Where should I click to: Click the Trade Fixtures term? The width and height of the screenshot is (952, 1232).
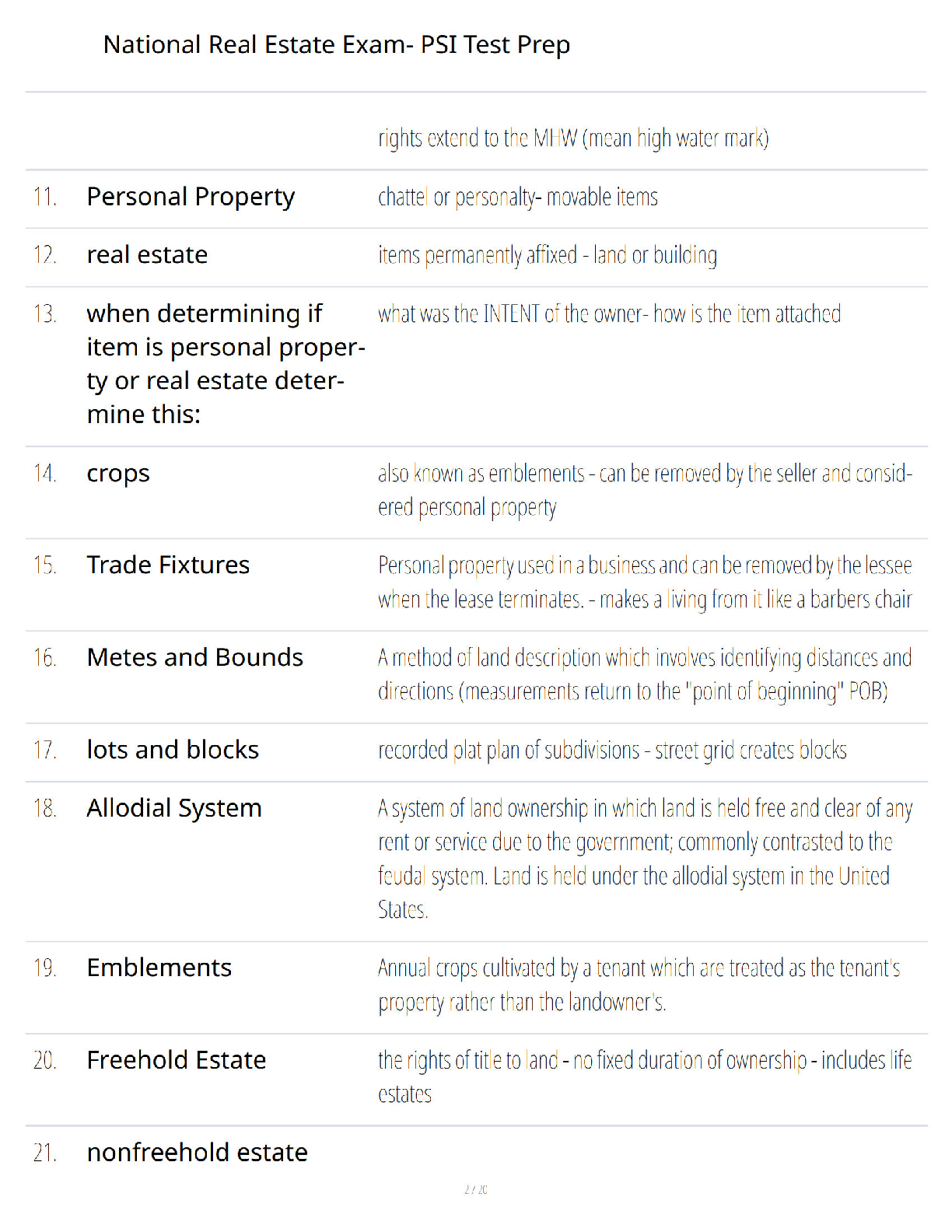pyautogui.click(x=168, y=565)
